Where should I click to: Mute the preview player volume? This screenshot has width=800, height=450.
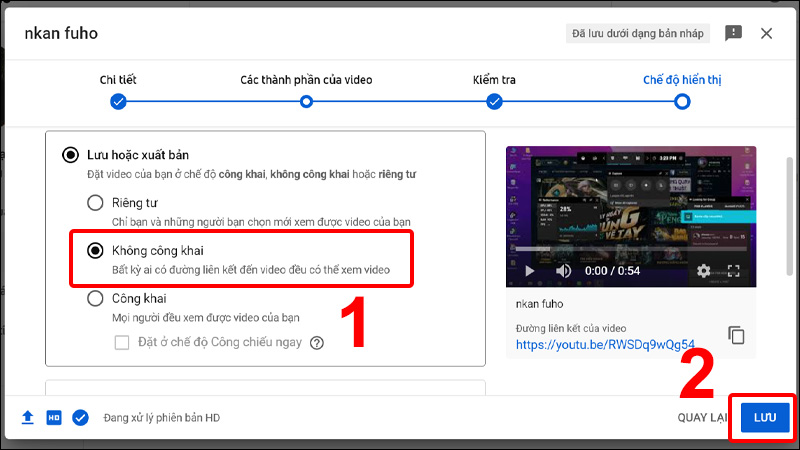pyautogui.click(x=563, y=270)
